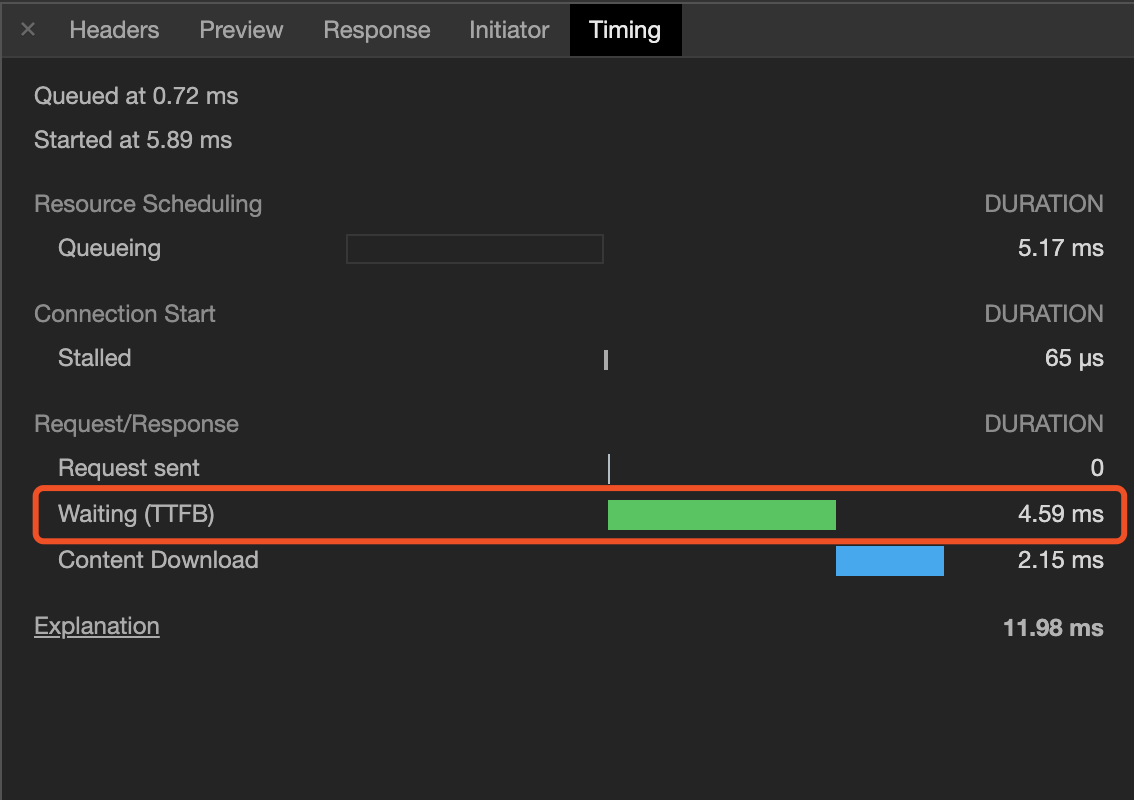Viewport: 1134px width, 800px height.
Task: Click the green Waiting (TTFB) bar
Action: pyautogui.click(x=721, y=514)
